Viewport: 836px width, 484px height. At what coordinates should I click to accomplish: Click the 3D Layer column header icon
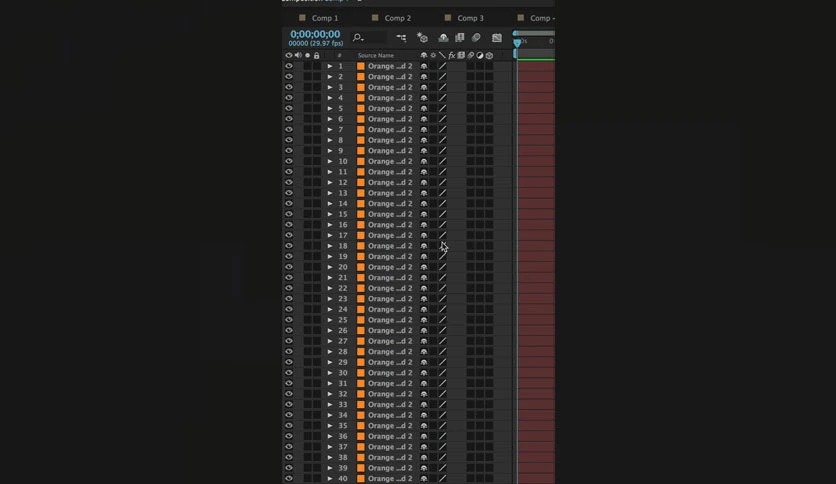[x=489, y=55]
